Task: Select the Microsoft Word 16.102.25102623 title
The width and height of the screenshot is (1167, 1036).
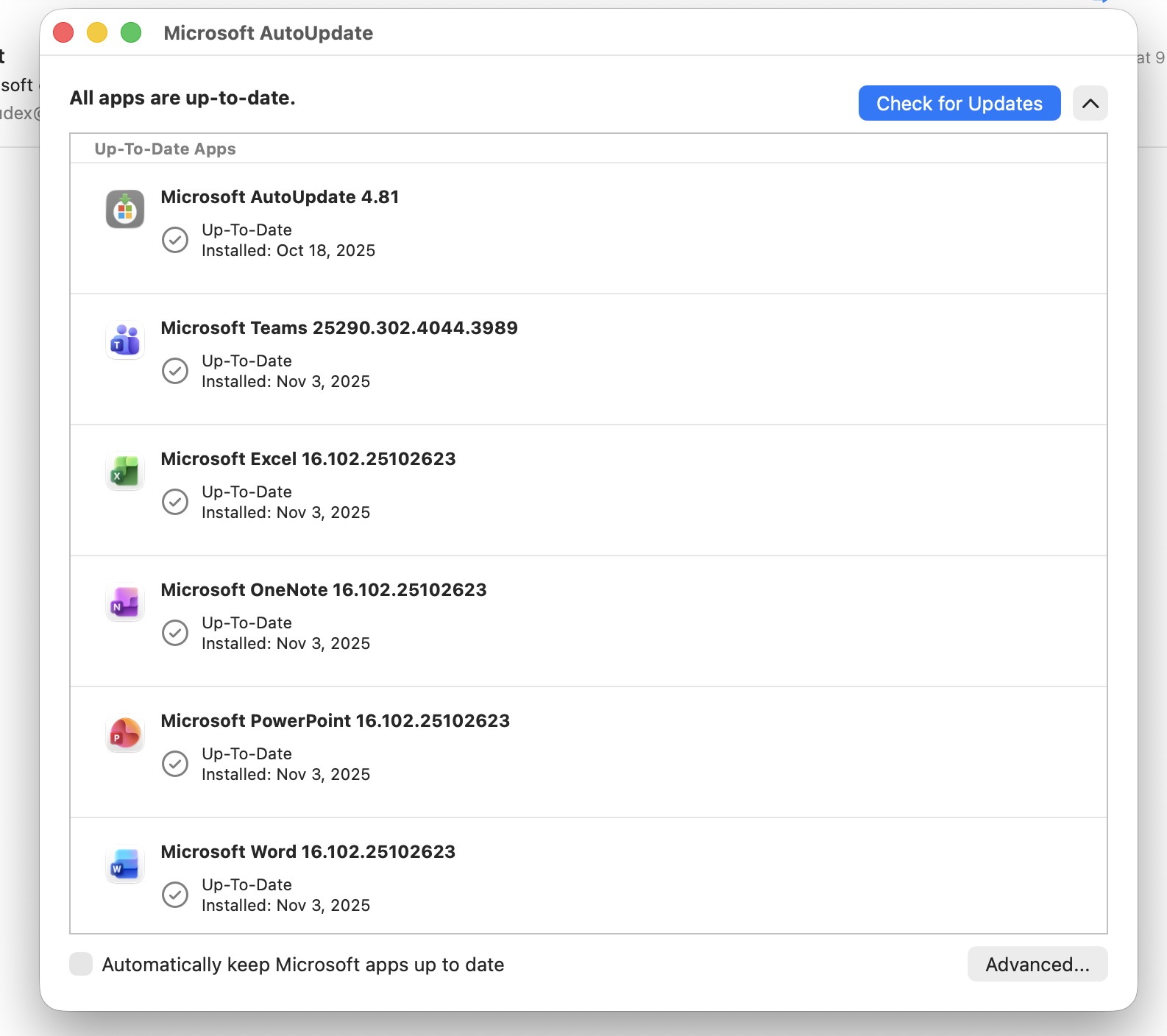Action: click(x=308, y=852)
